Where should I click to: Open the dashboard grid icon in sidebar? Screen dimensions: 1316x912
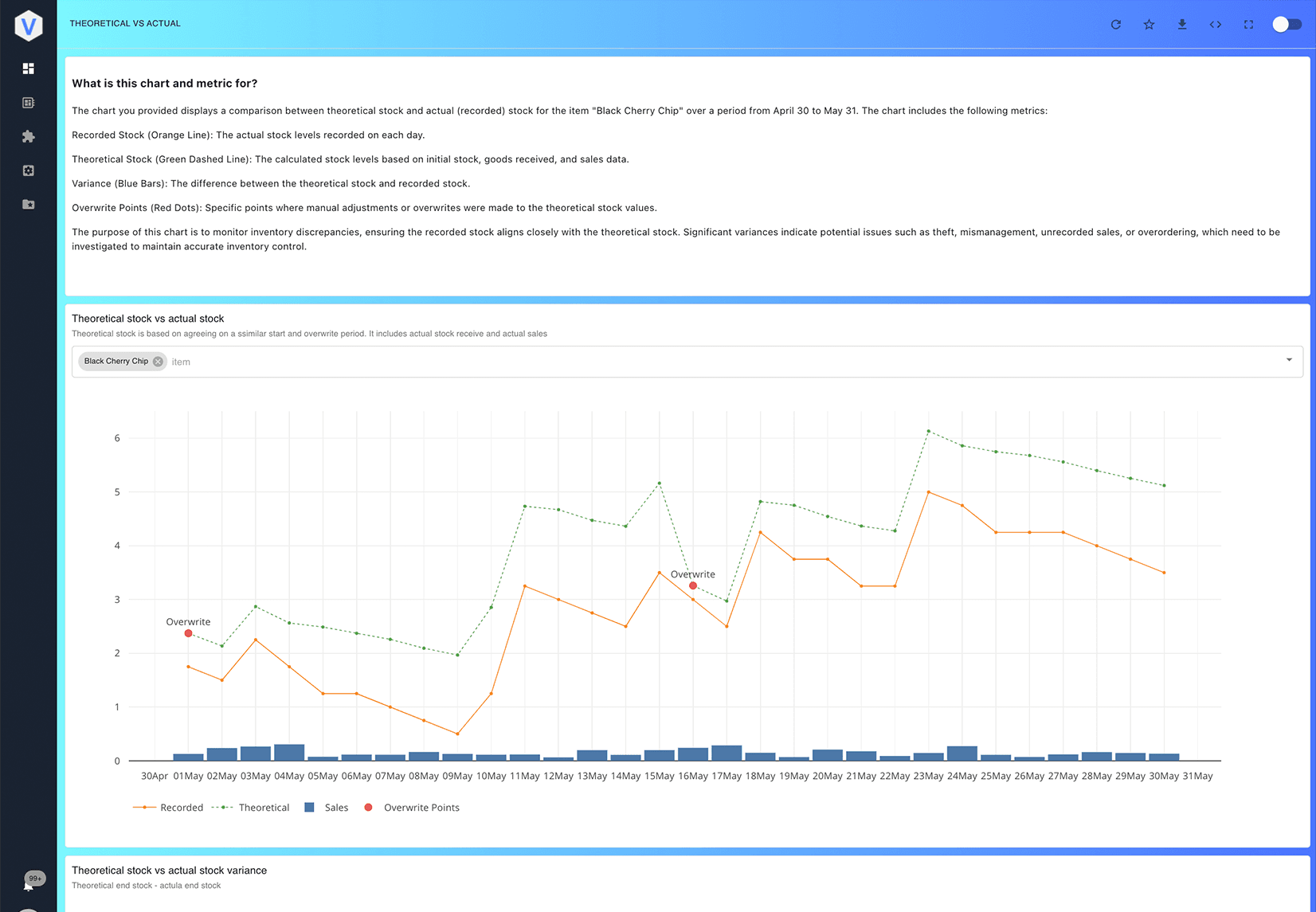point(29,68)
